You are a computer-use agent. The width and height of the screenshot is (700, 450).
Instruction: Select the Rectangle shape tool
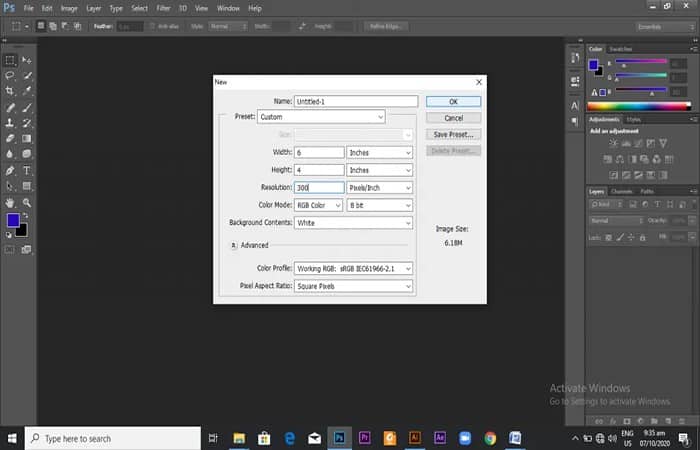[x=27, y=186]
